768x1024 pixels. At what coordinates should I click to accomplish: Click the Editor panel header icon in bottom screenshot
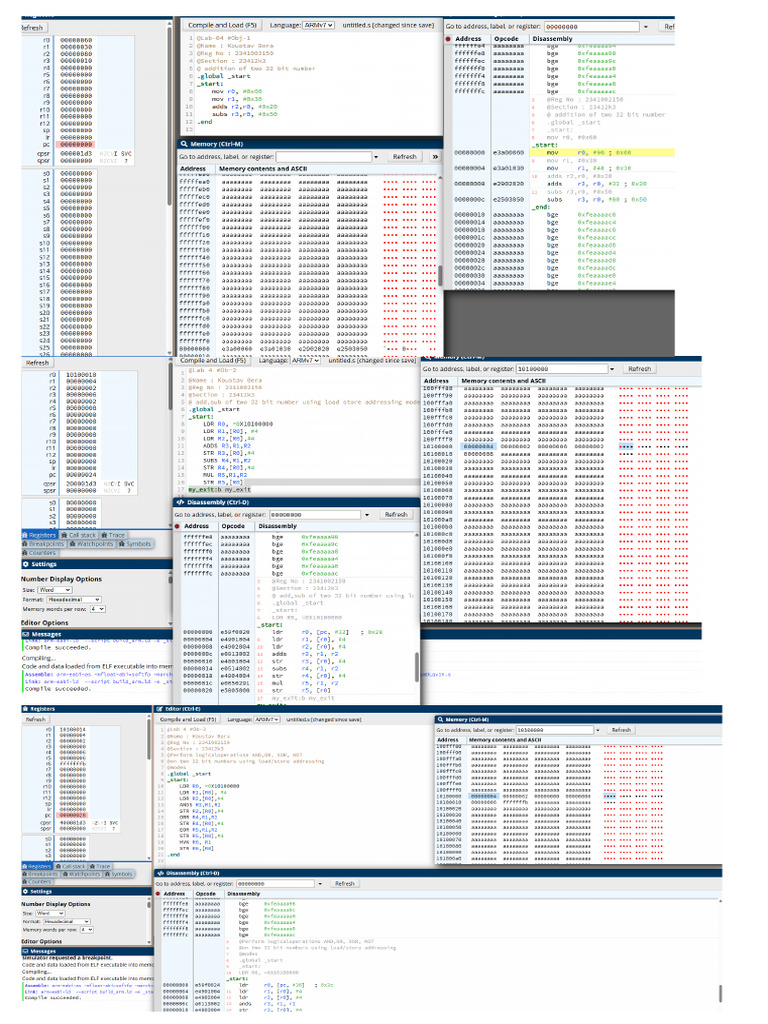coord(159,709)
